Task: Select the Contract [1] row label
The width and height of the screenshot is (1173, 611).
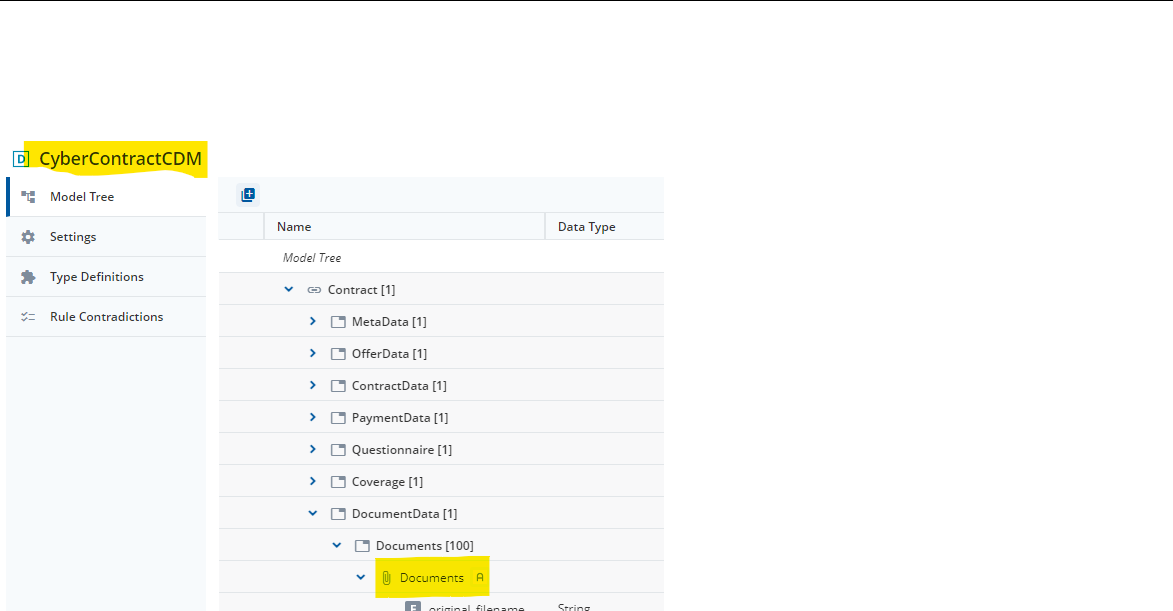Action: coord(361,289)
